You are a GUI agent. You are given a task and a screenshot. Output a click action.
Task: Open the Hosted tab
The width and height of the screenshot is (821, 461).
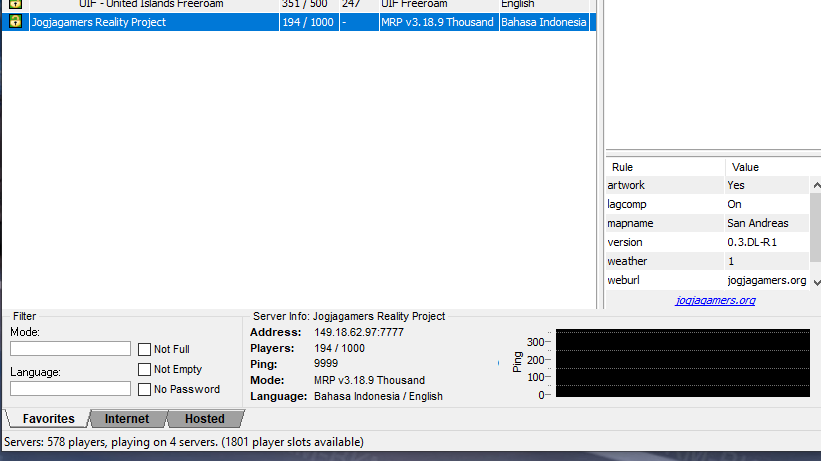[x=205, y=419]
